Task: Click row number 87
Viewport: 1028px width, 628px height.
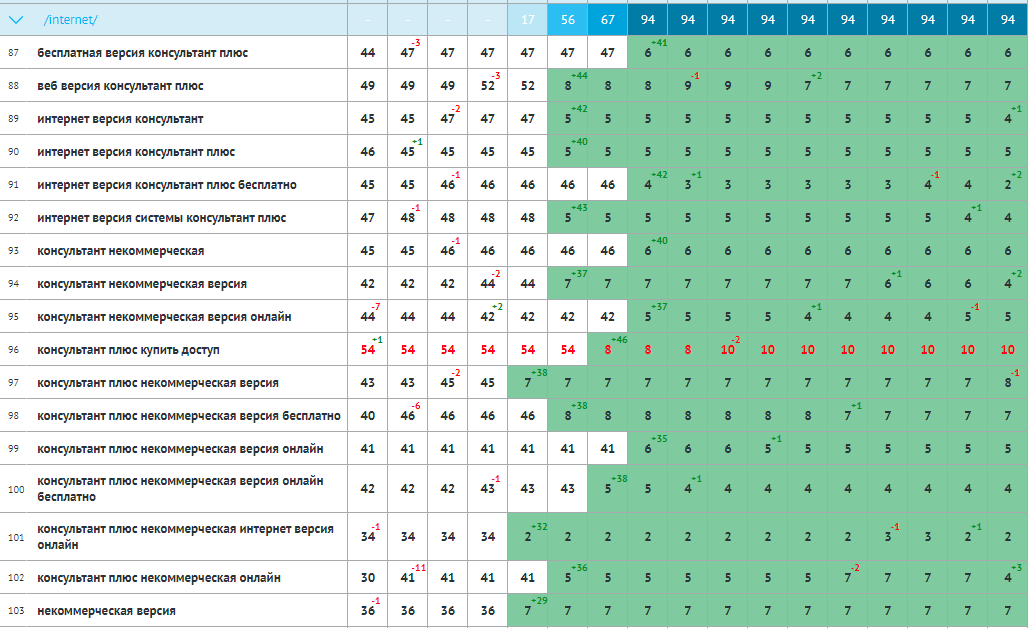Action: [14, 53]
